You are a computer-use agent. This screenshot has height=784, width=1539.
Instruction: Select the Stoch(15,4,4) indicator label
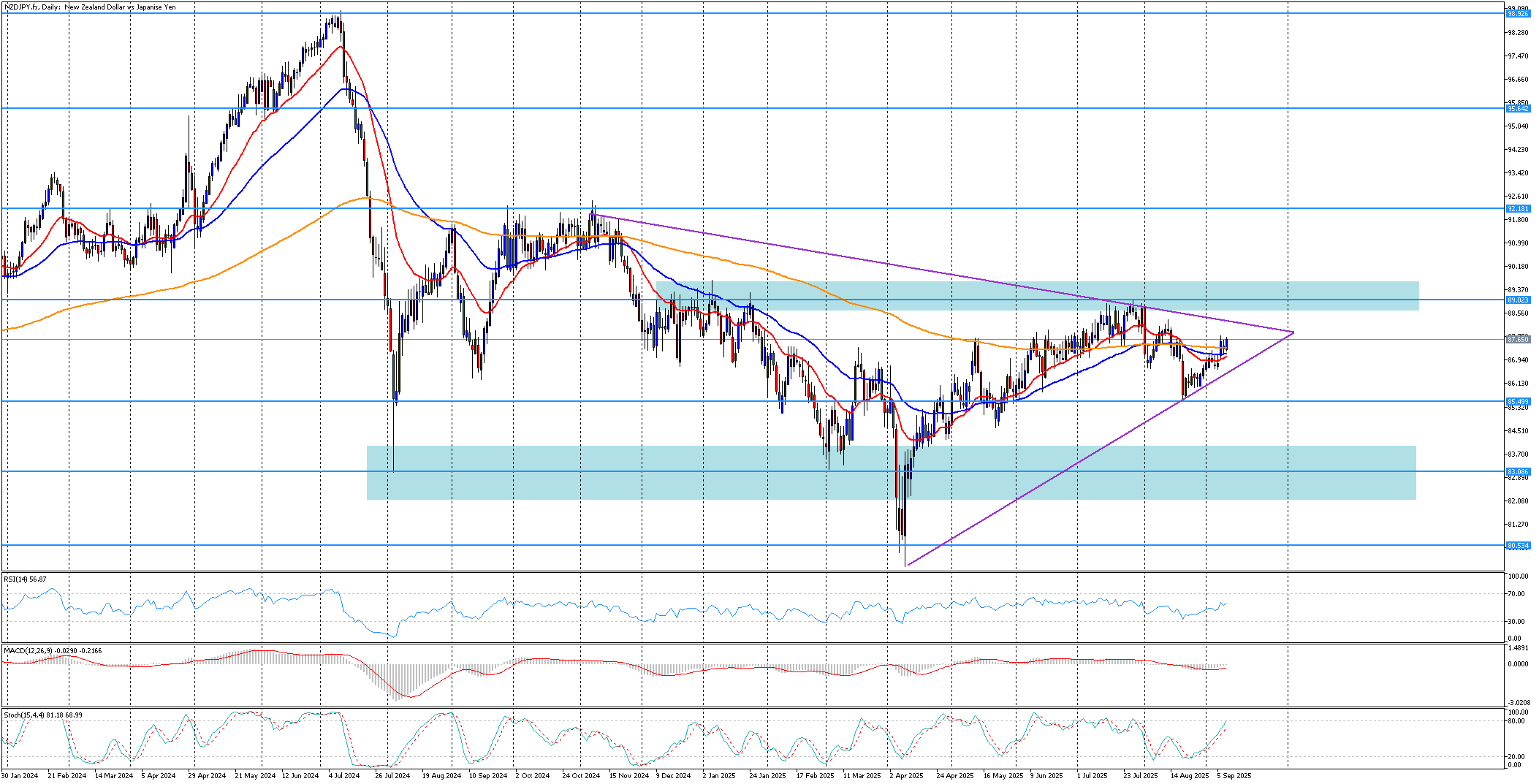pyautogui.click(x=42, y=715)
